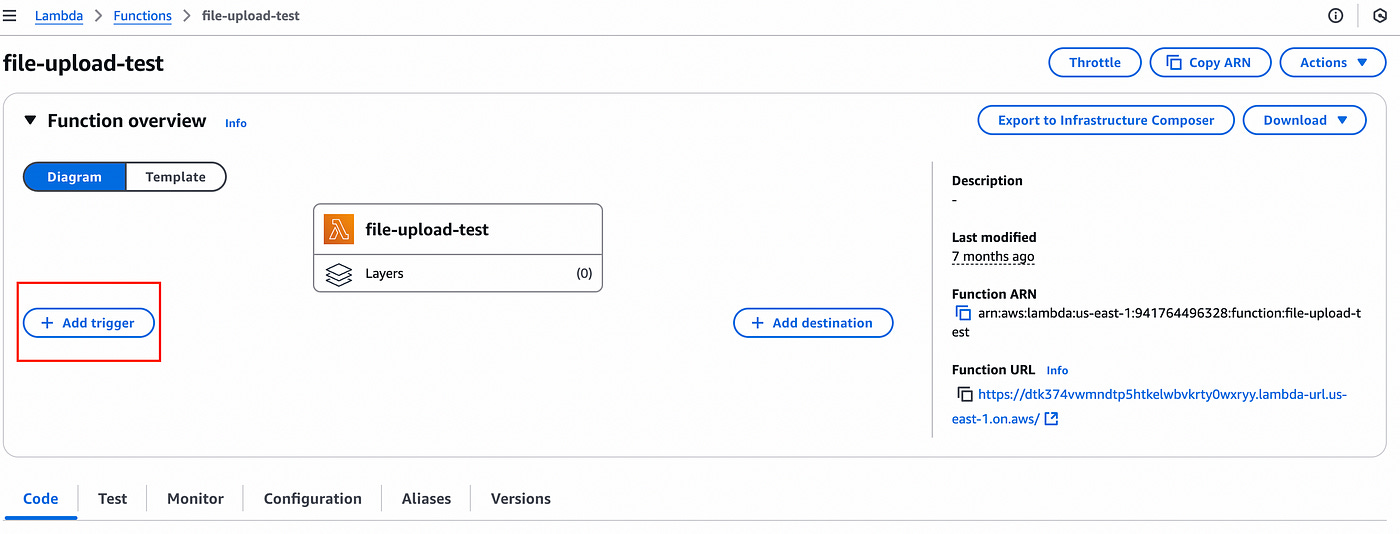This screenshot has height=534, width=1400.
Task: Switch to the Monitor tab
Action: coord(195,498)
